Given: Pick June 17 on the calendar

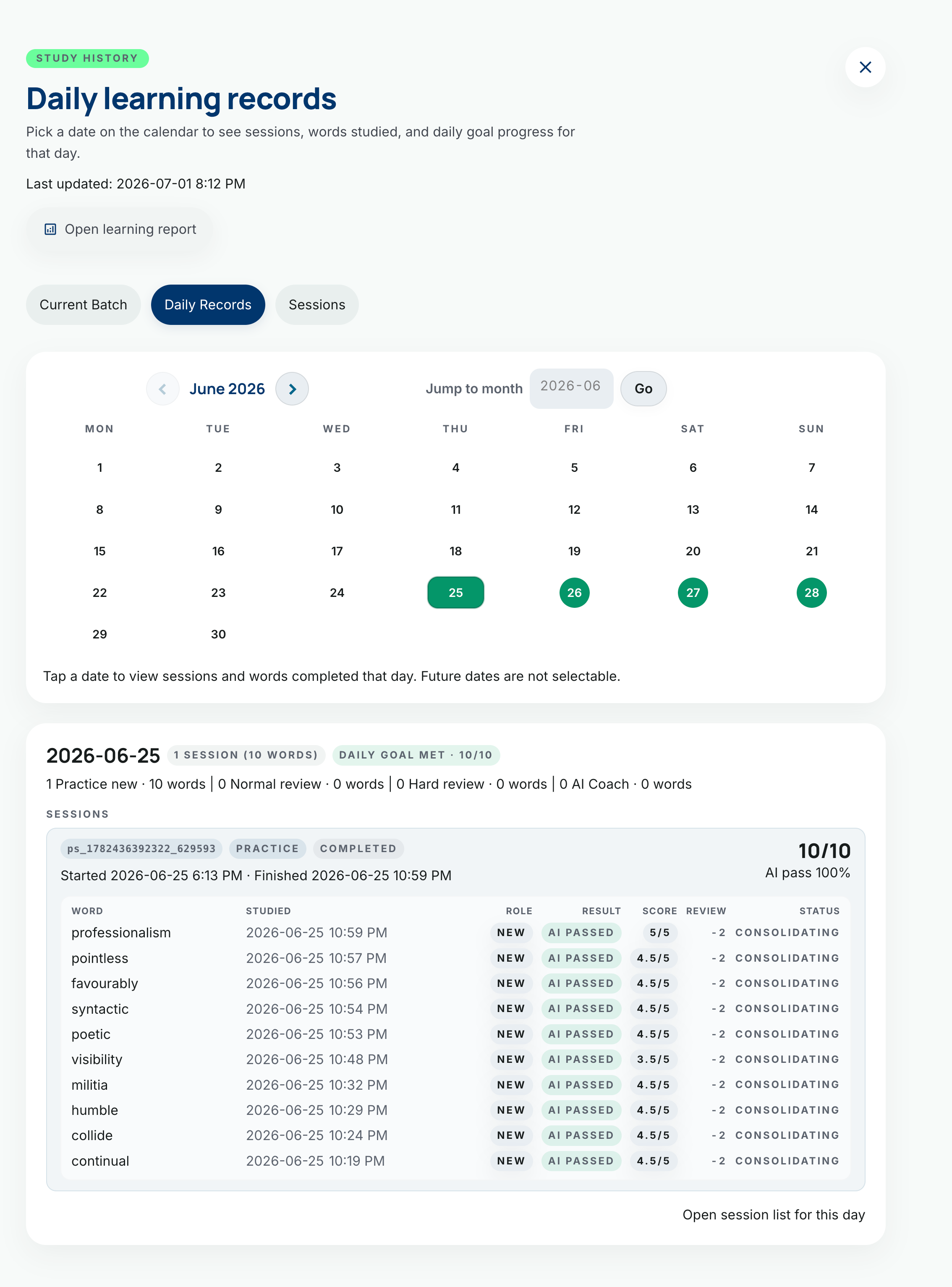Looking at the screenshot, I should tap(337, 551).
